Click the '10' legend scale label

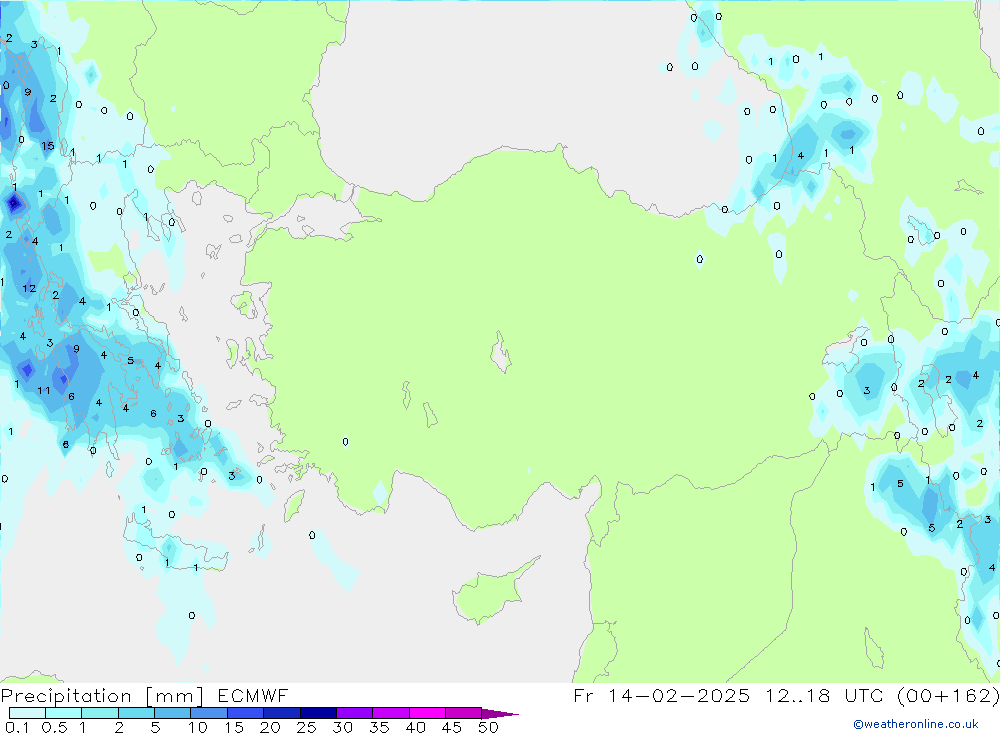(x=198, y=727)
